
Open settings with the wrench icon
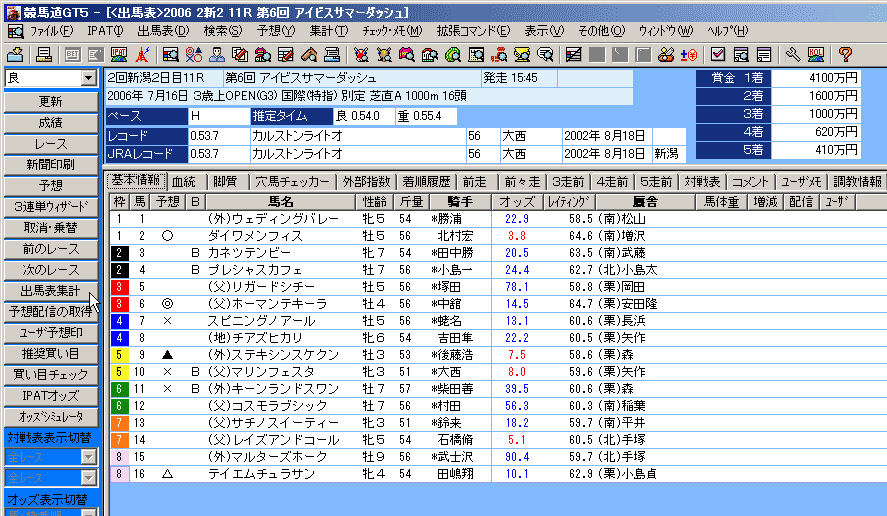click(x=793, y=54)
